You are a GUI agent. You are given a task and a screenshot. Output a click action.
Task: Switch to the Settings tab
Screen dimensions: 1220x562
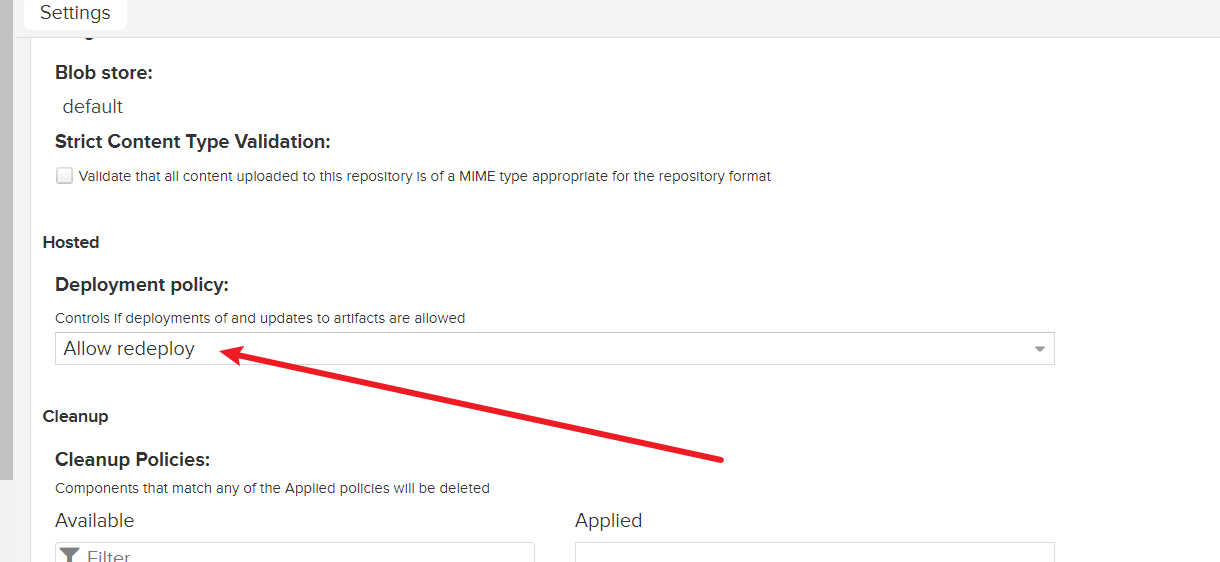click(75, 14)
